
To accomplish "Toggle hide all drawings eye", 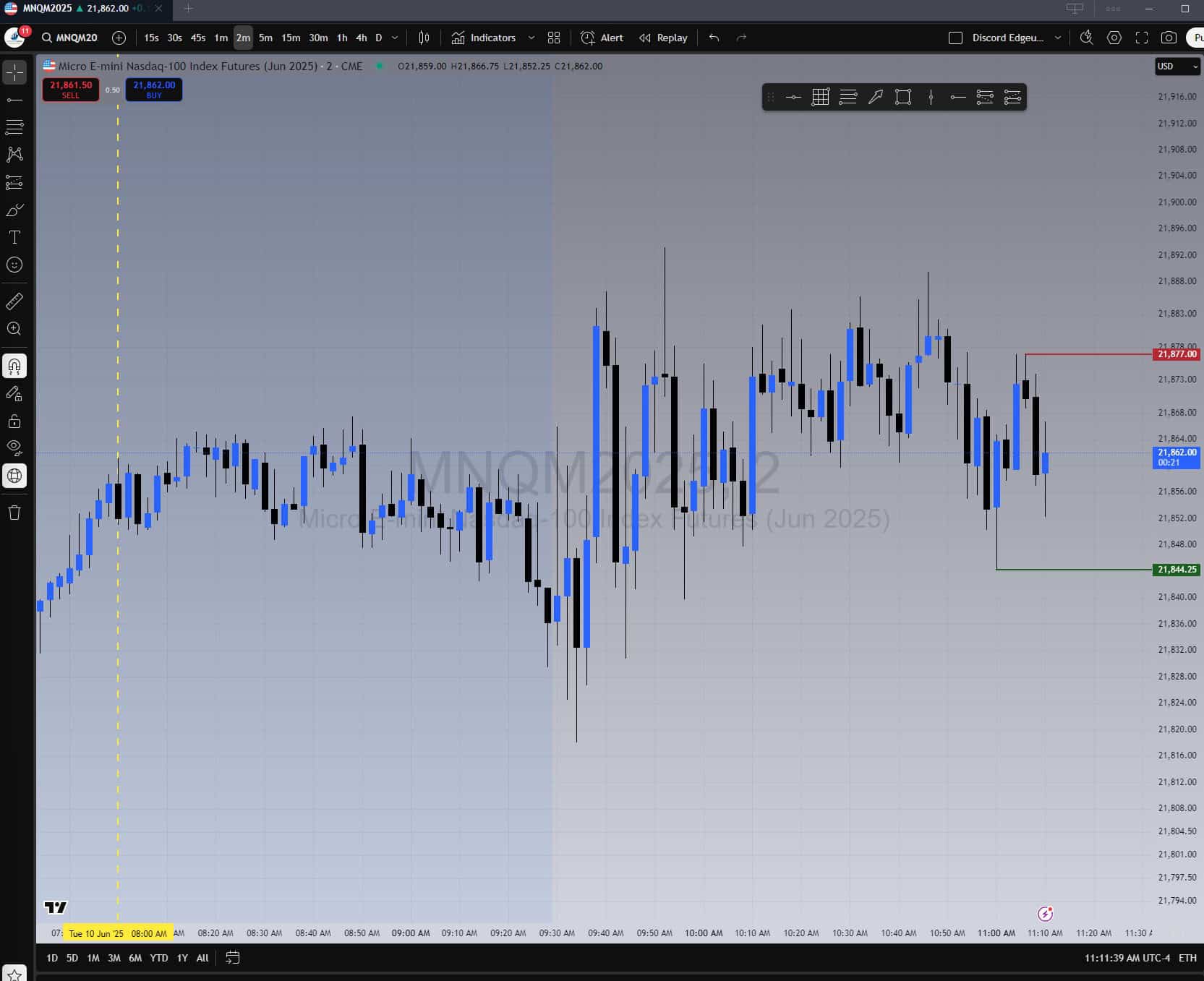I will point(14,448).
